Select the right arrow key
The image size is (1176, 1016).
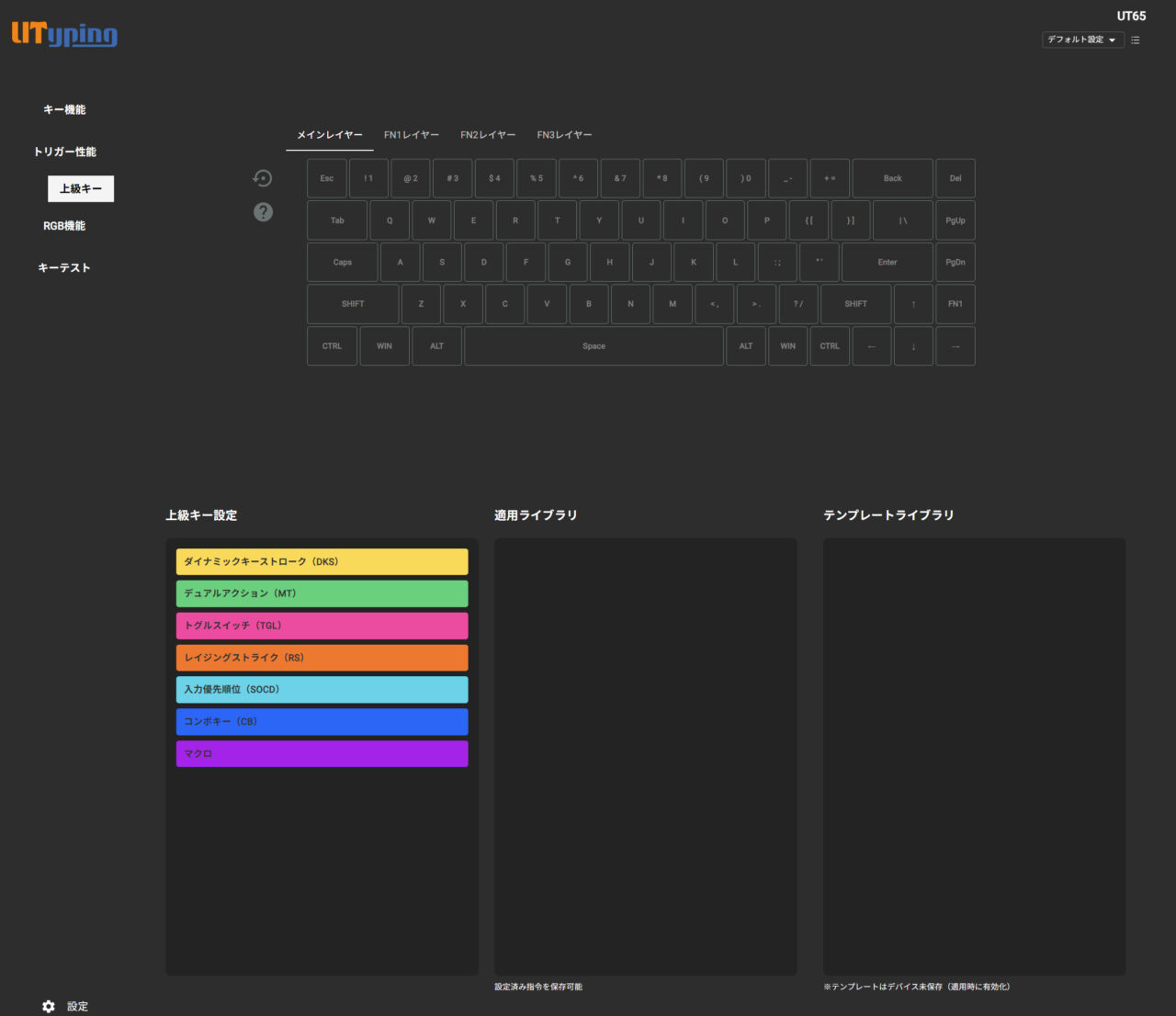click(955, 346)
